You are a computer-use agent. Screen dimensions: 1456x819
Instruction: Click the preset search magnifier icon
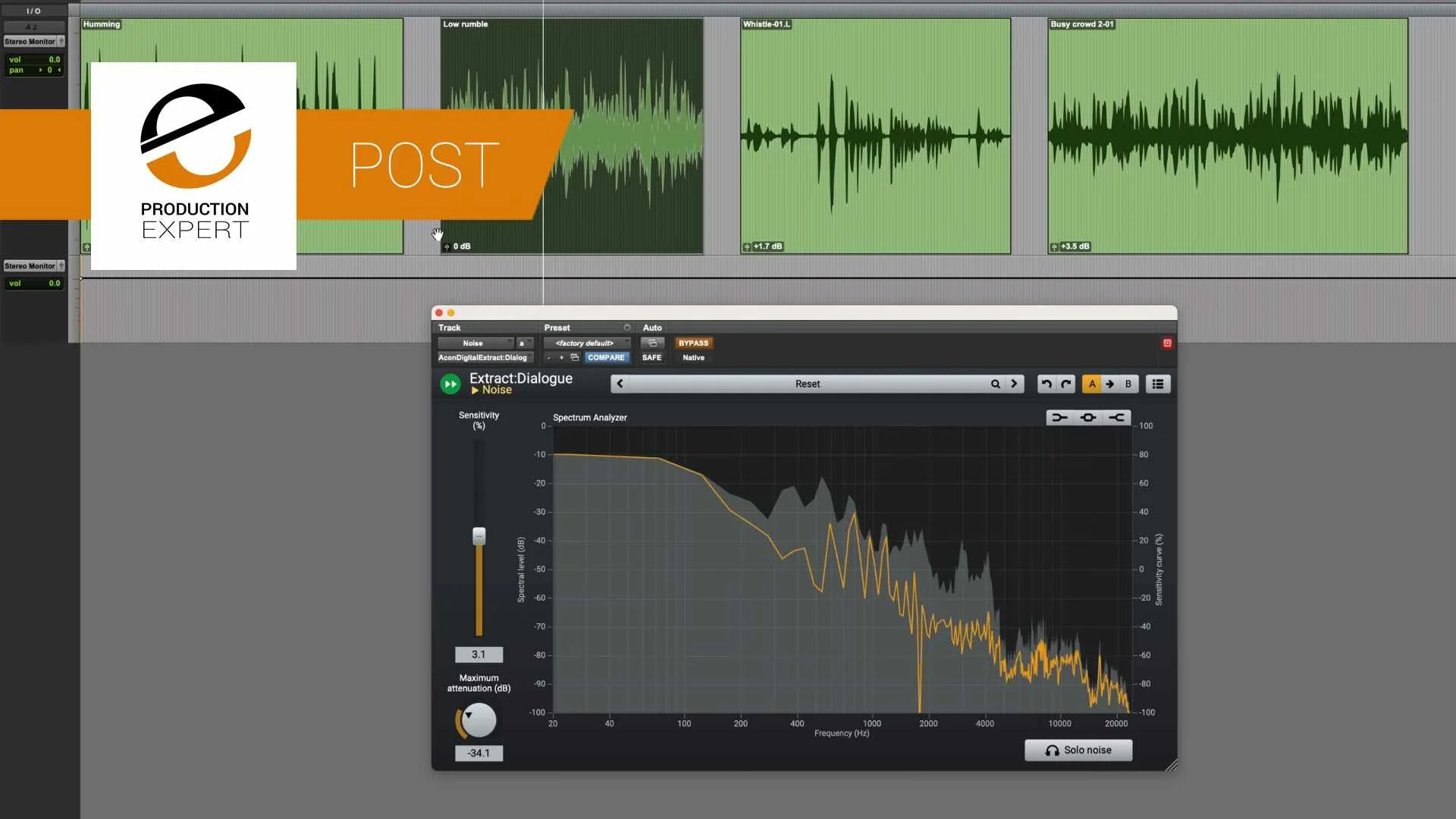click(x=995, y=384)
